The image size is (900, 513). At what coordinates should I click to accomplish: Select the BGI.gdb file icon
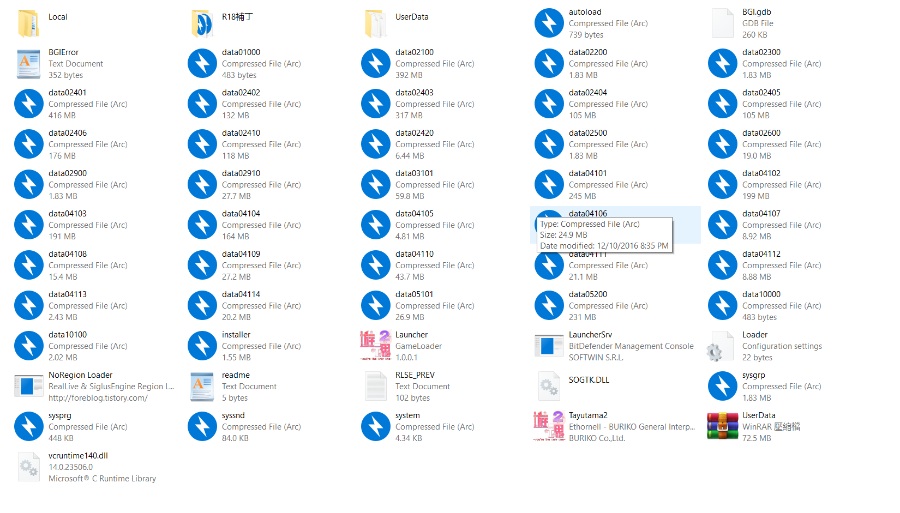click(723, 23)
